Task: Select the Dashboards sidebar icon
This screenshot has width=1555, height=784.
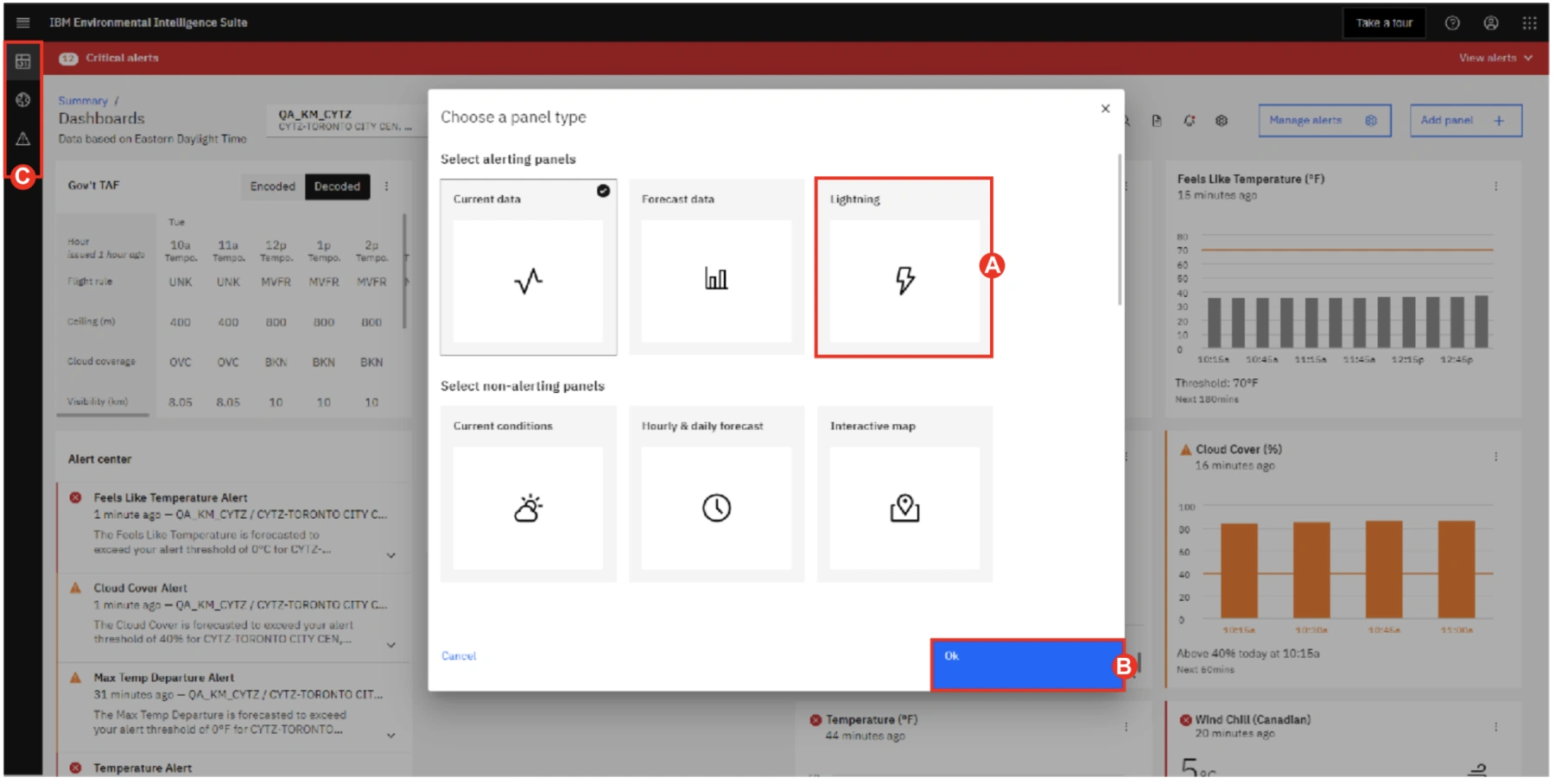Action: click(x=23, y=61)
